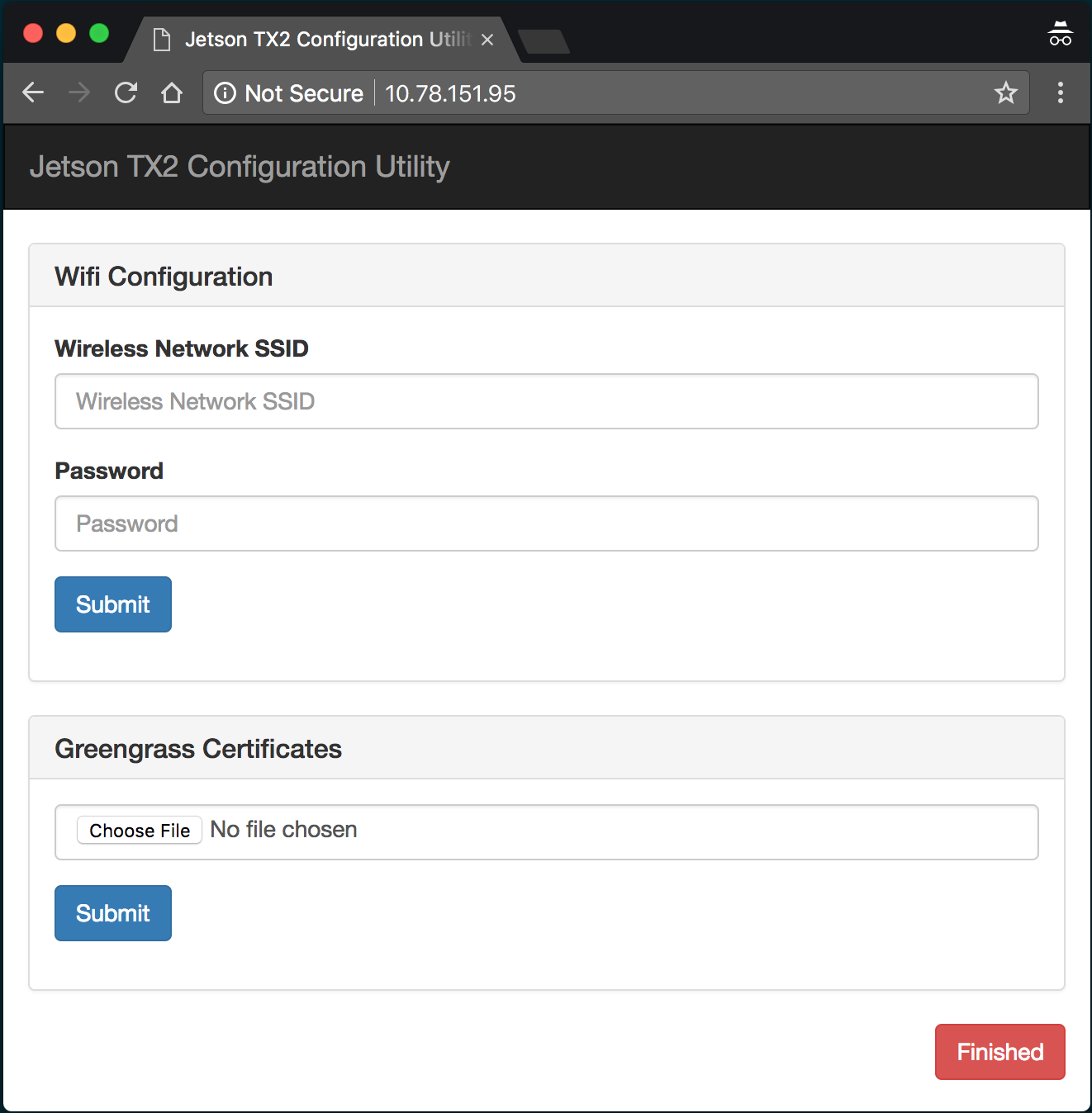The image size is (1092, 1113).
Task: Open the browser home page icon
Action: click(172, 92)
